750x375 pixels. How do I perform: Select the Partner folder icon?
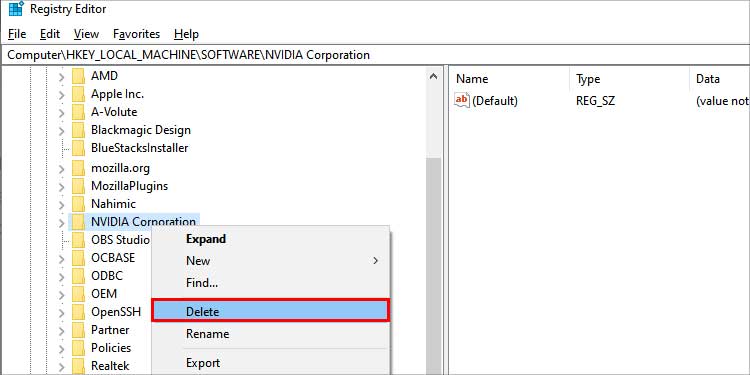[x=78, y=331]
